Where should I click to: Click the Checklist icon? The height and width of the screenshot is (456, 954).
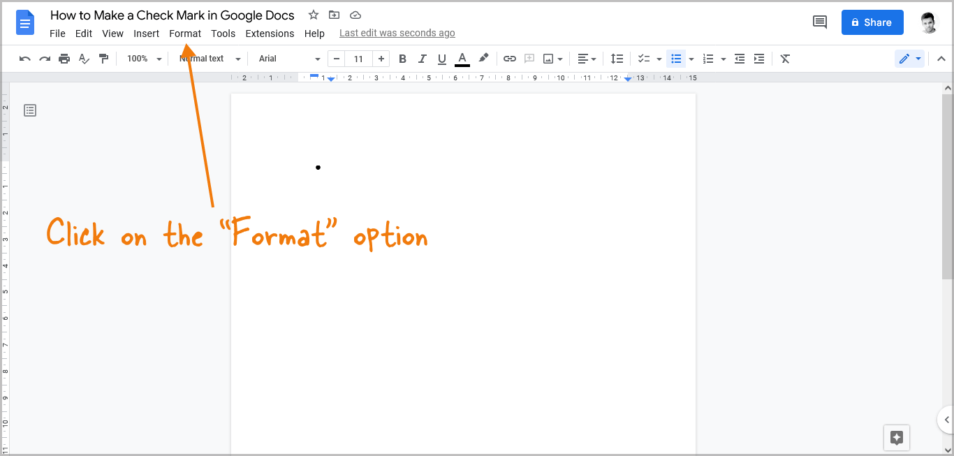coord(644,59)
